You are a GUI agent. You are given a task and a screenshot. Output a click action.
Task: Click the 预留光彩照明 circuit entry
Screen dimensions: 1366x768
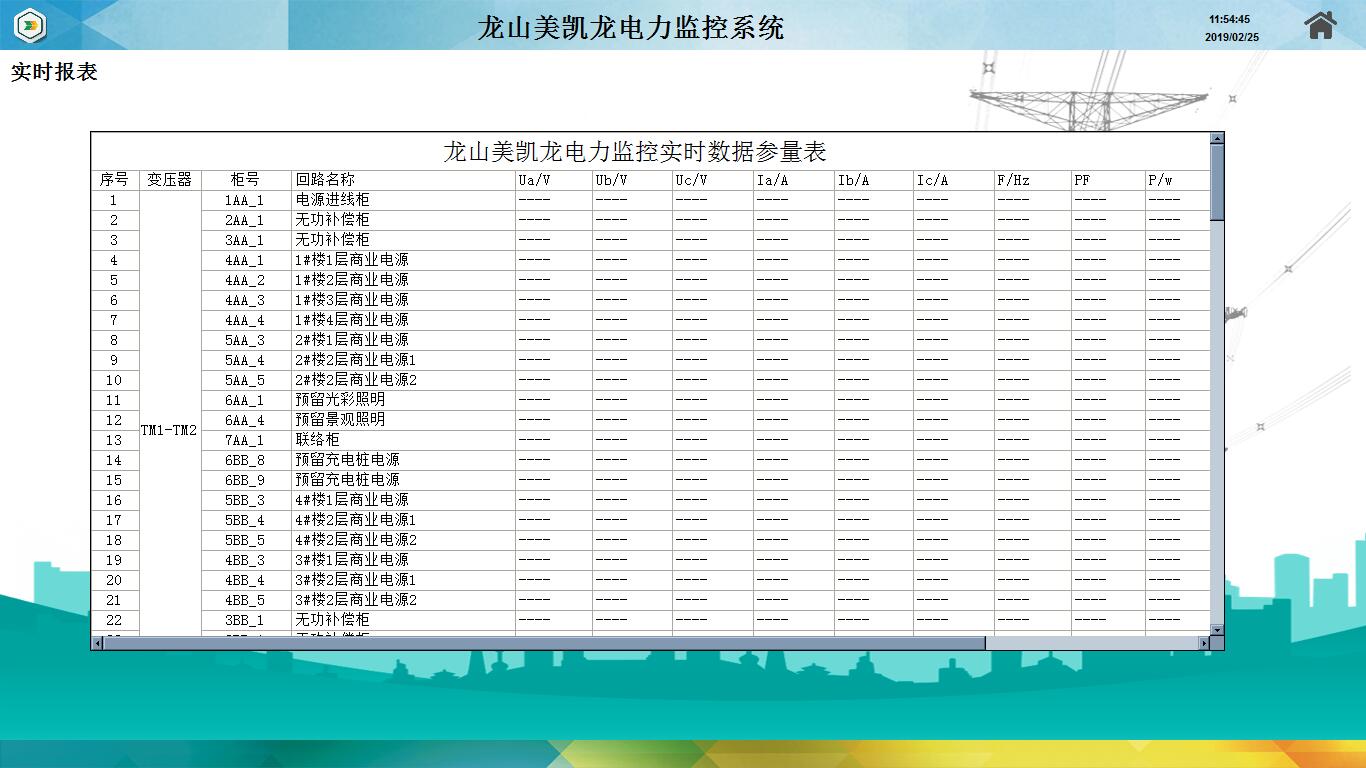[x=340, y=400]
